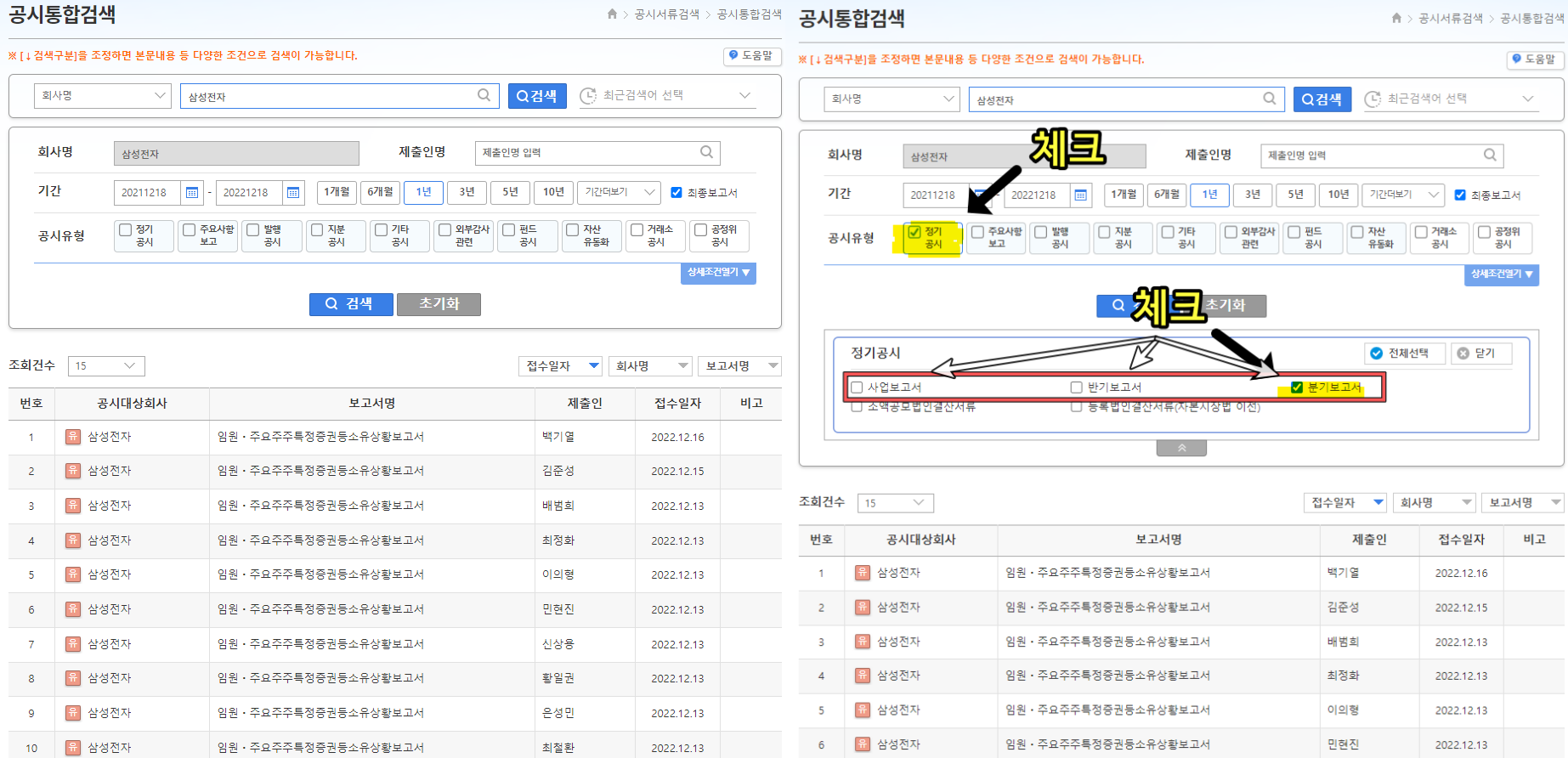Open 최근검색어 선택 dropdown in left panel
This screenshot has width=1568, height=758.
click(x=665, y=95)
